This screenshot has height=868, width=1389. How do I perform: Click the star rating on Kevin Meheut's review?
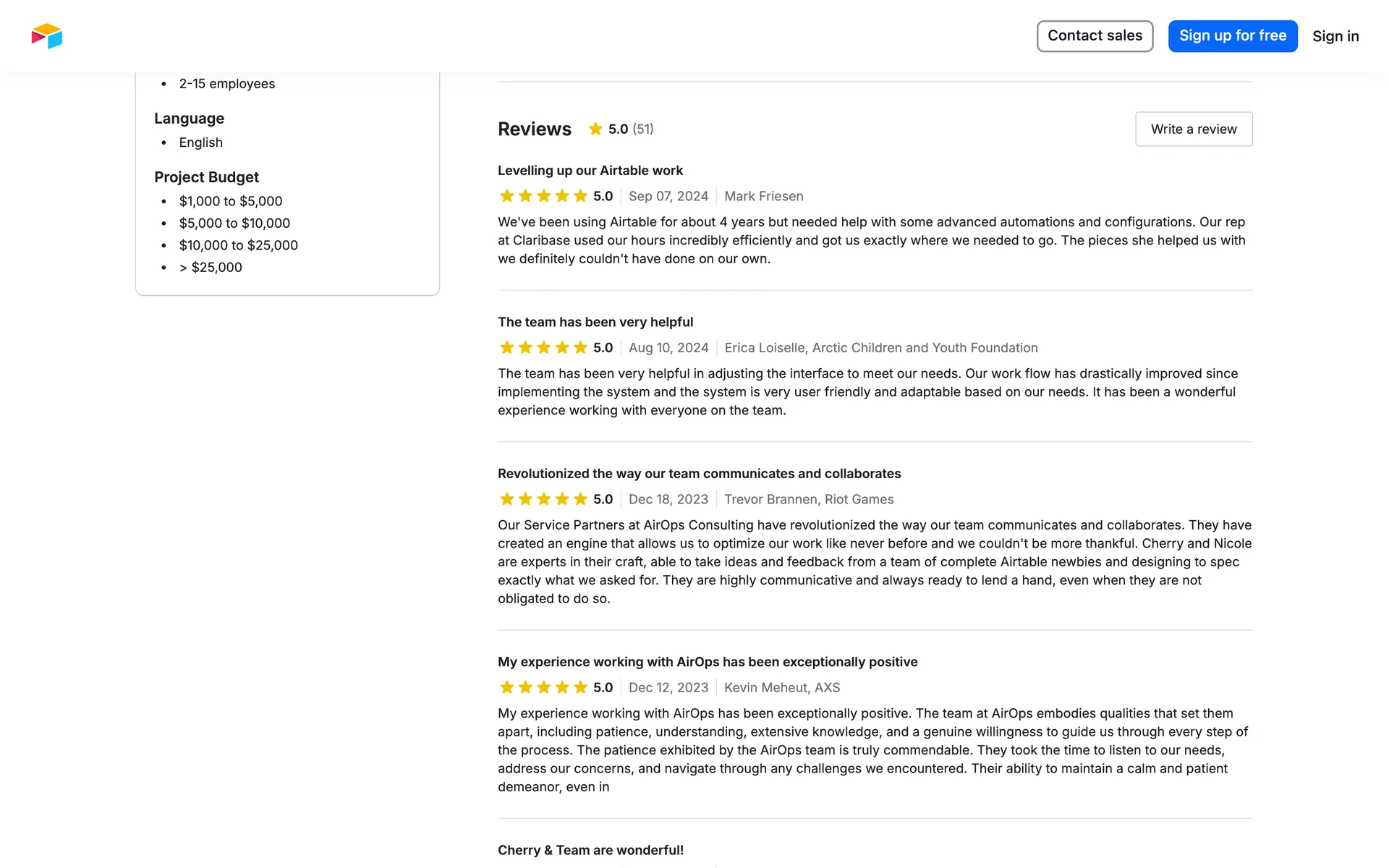click(543, 687)
